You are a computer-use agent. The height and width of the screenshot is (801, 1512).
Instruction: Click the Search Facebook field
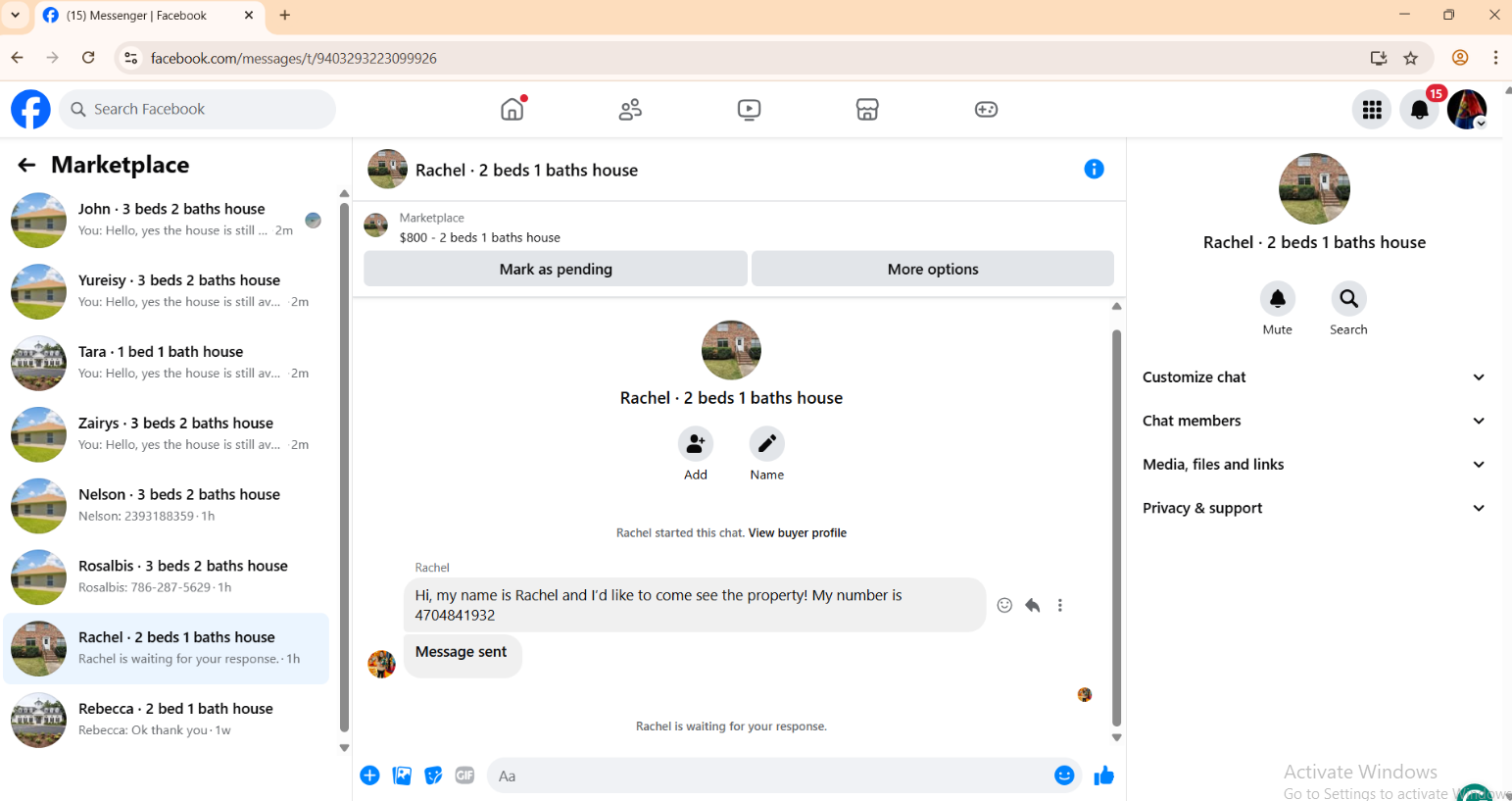[198, 109]
